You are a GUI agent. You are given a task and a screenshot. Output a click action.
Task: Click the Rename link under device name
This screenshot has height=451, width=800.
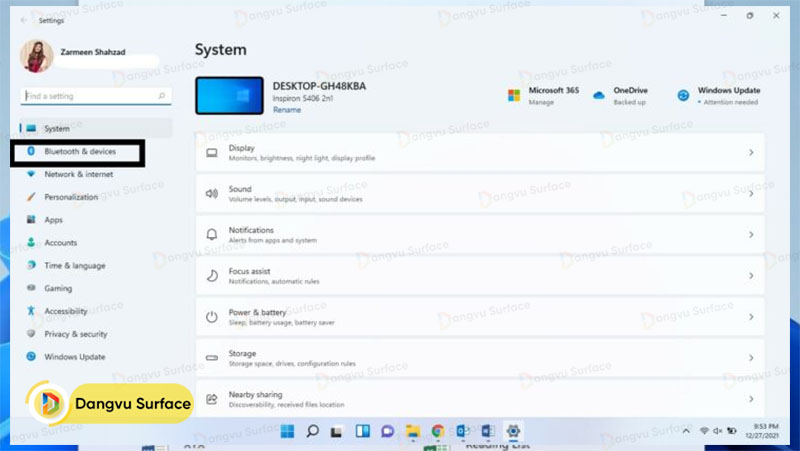[x=287, y=110]
